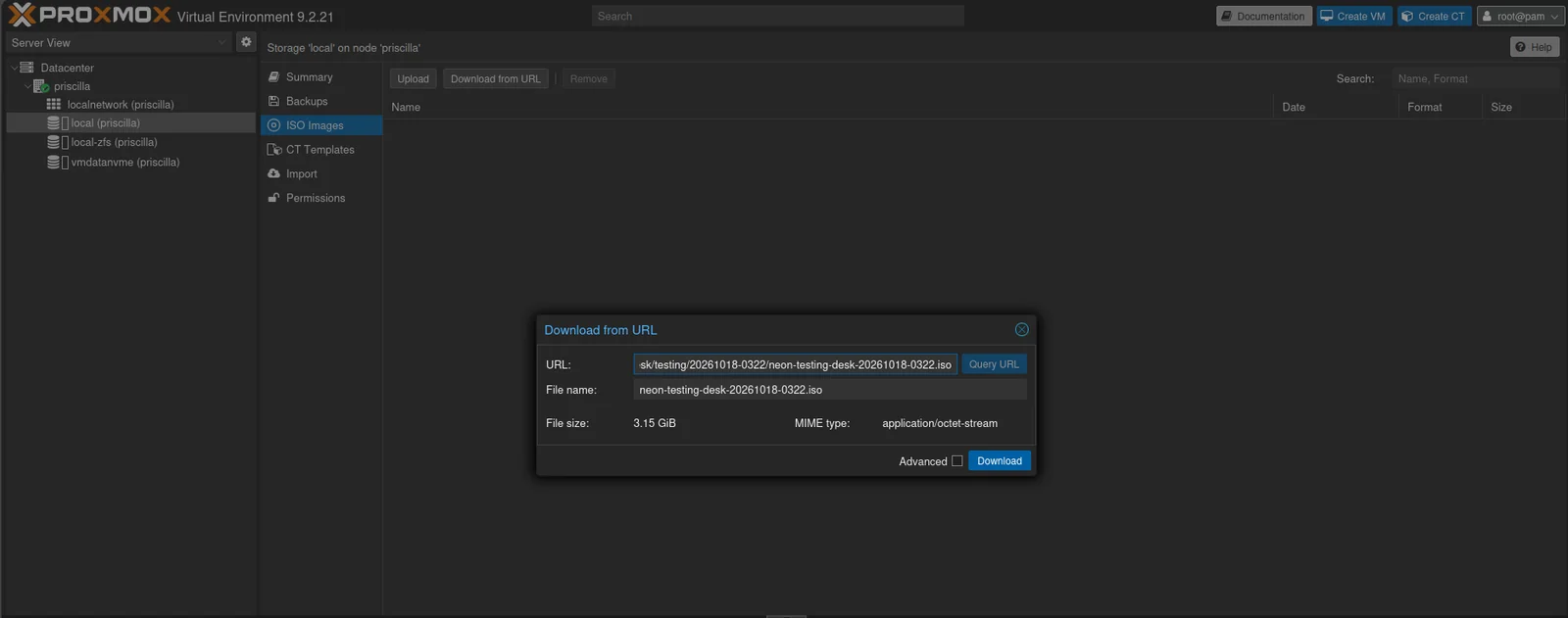The width and height of the screenshot is (1568, 618).
Task: Click the Summary book icon
Action: pos(274,76)
